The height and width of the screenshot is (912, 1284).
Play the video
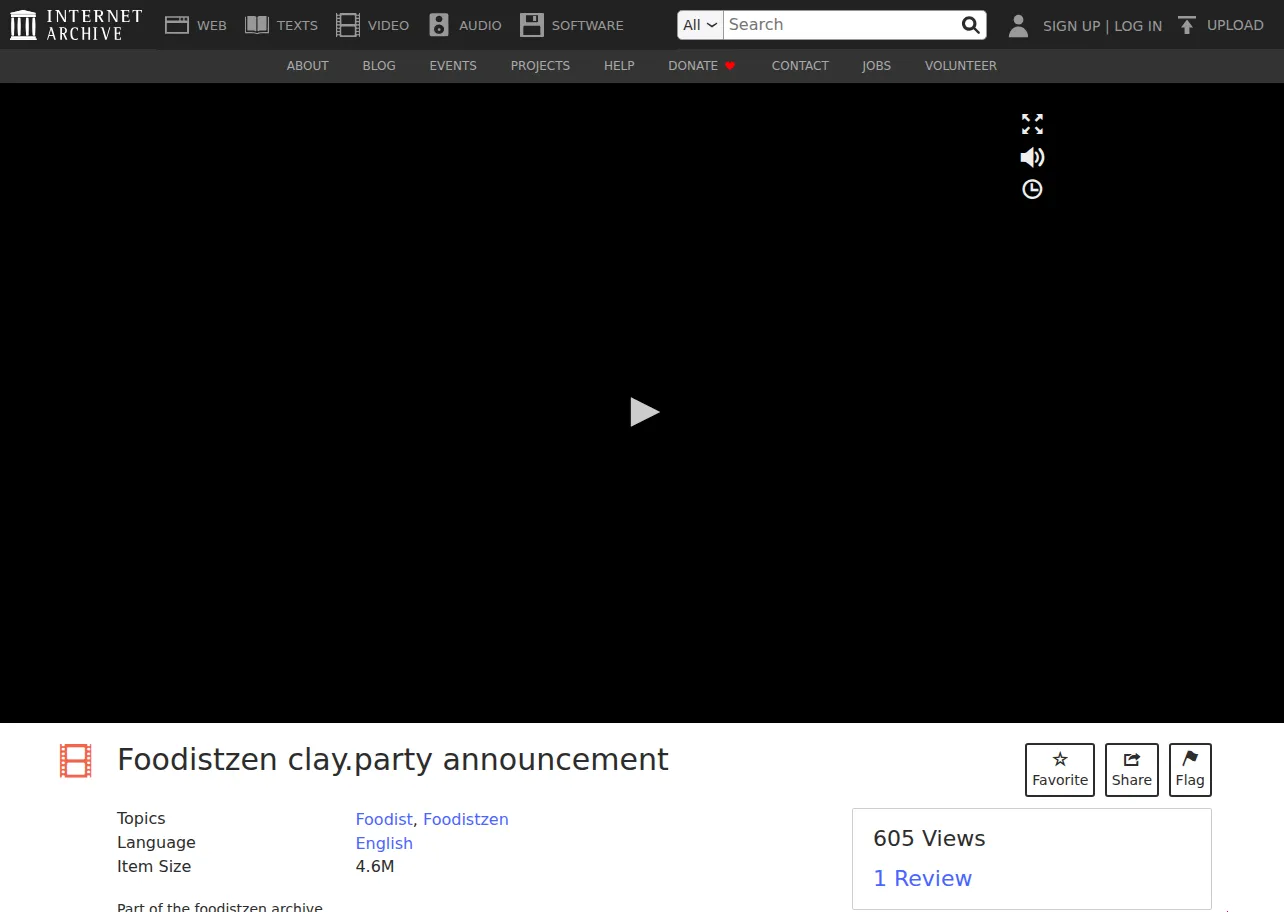click(x=644, y=412)
